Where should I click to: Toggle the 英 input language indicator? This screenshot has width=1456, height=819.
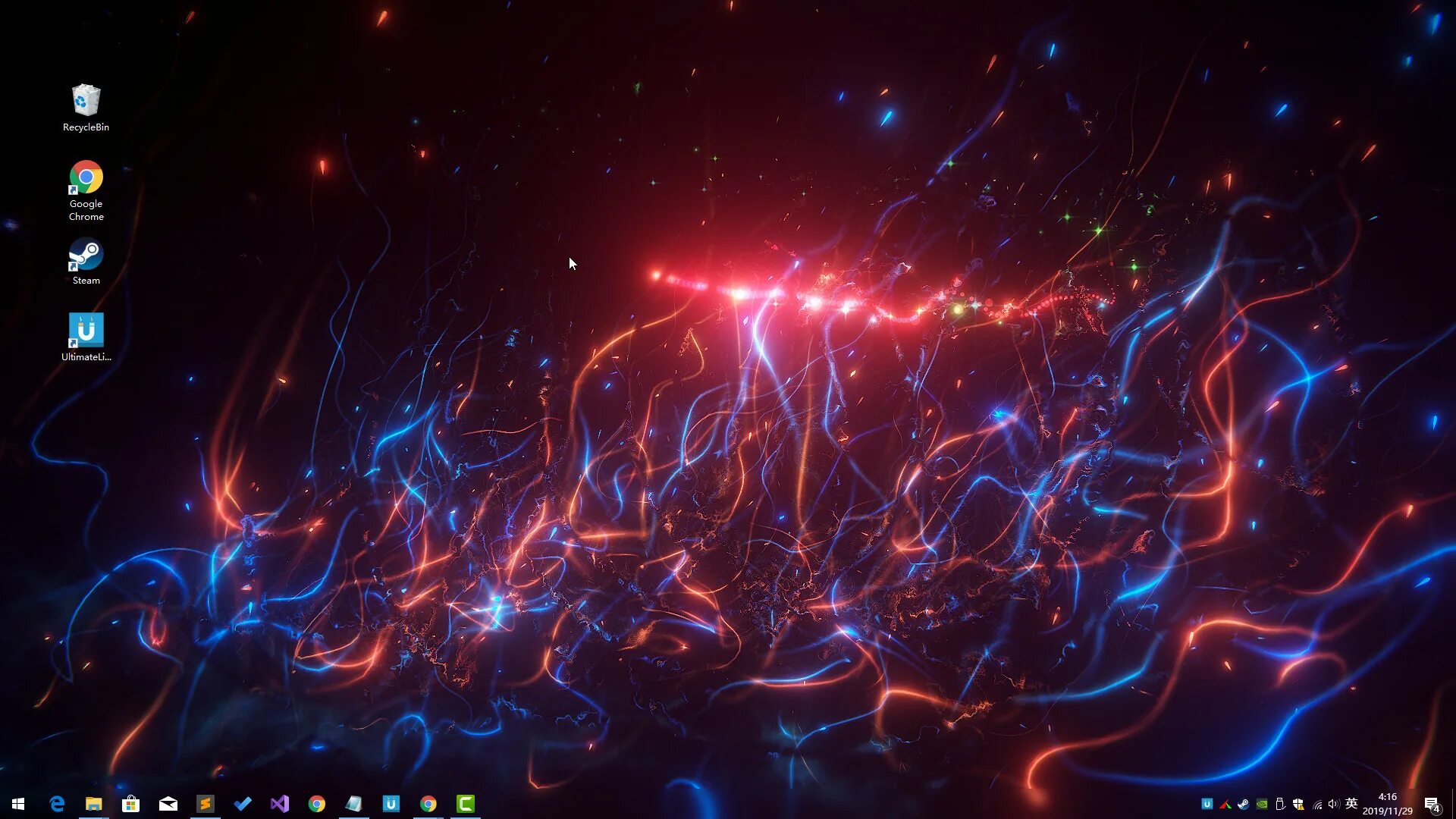pos(1351,804)
